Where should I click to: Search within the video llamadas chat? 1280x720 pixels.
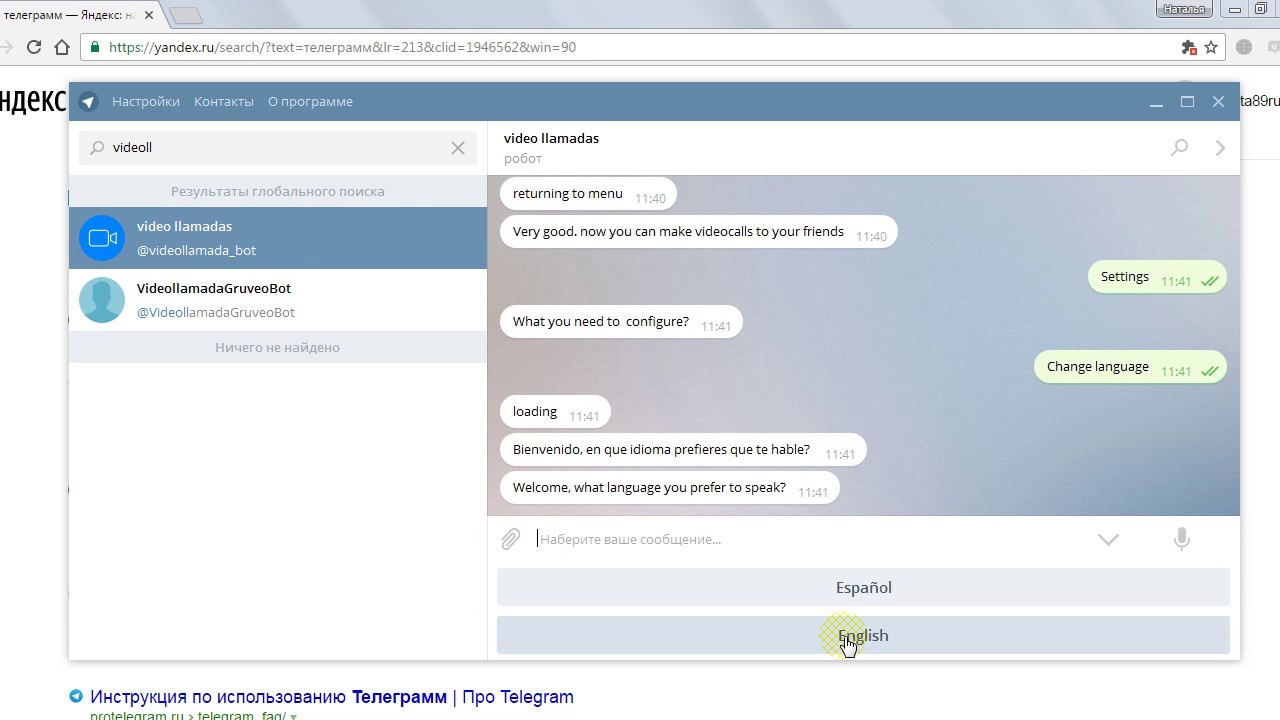tap(1180, 148)
